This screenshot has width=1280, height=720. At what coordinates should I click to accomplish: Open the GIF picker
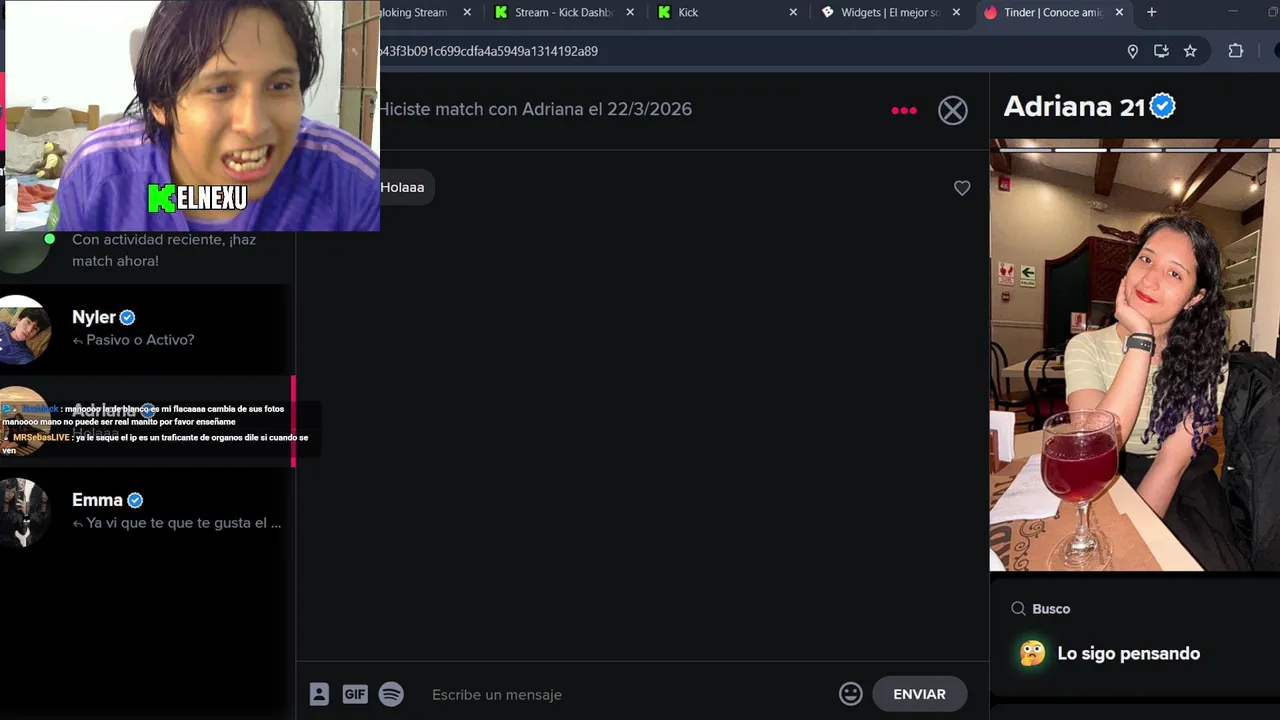pos(355,694)
